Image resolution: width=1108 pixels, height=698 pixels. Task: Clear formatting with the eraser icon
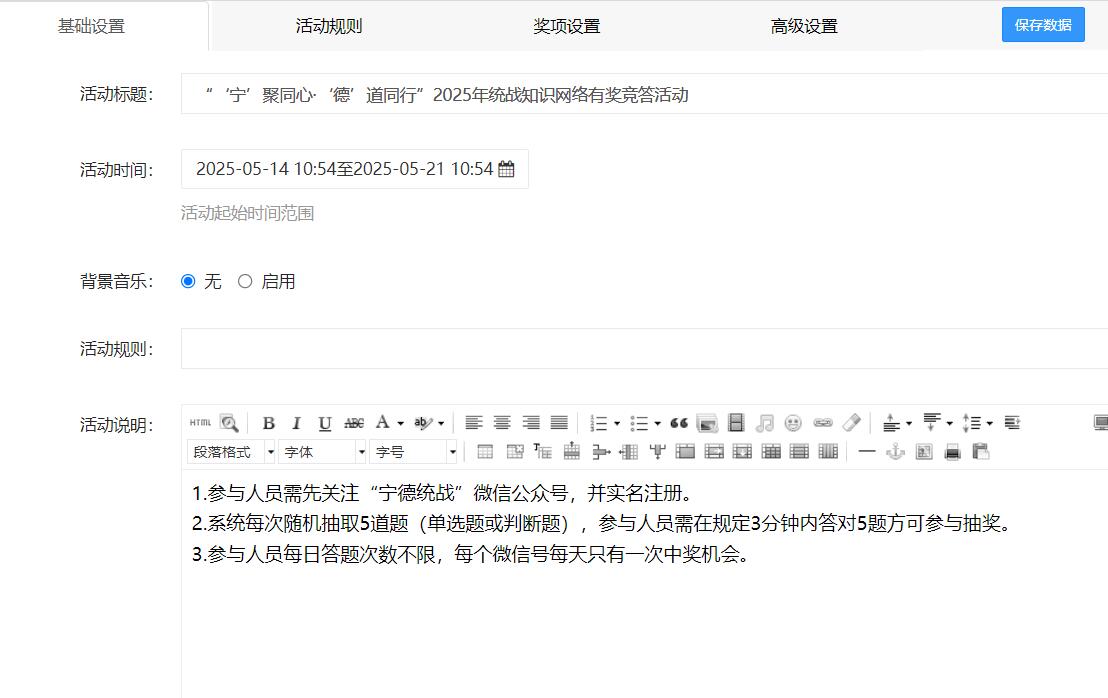851,422
